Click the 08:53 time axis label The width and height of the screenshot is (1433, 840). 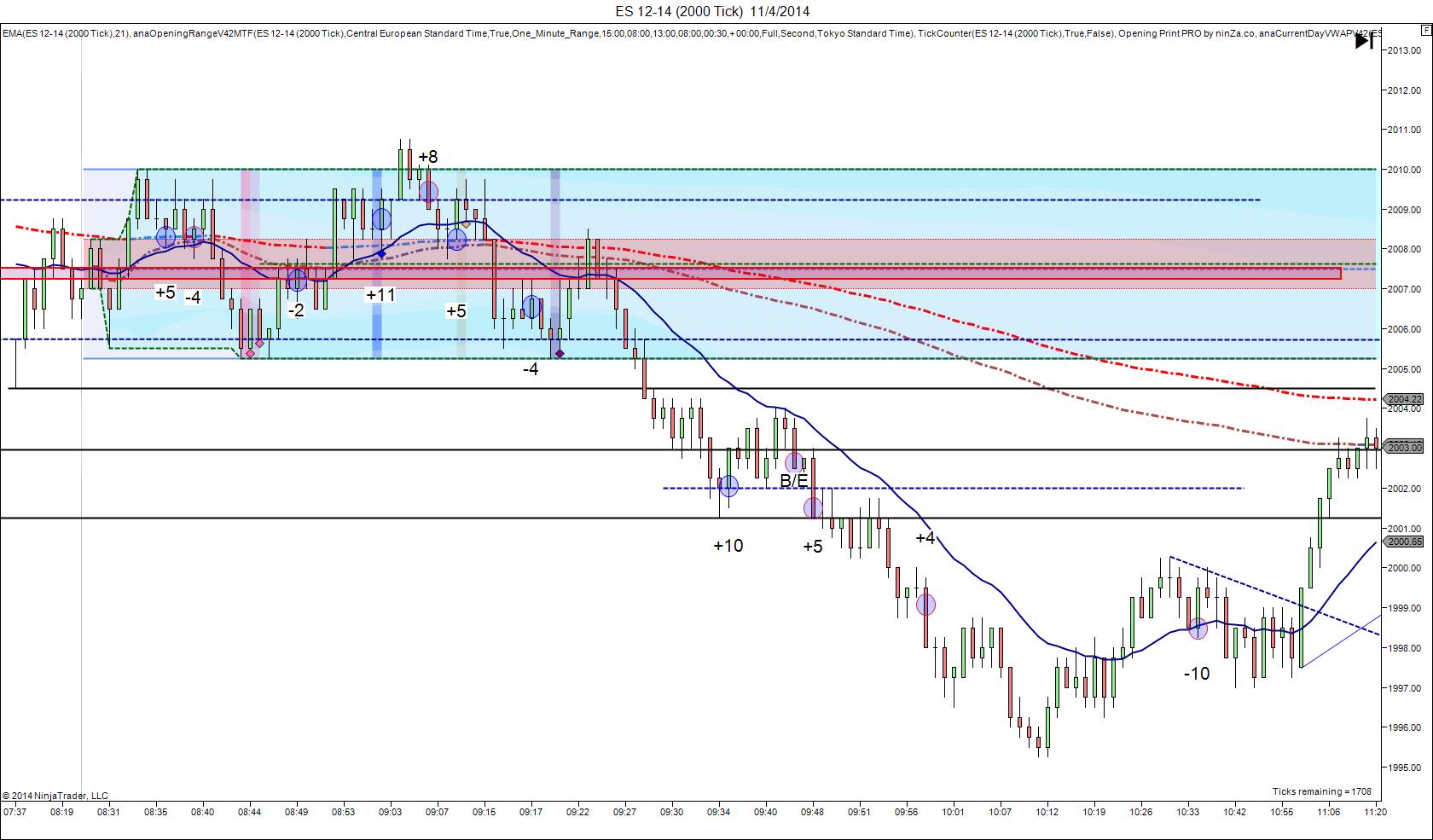(344, 812)
